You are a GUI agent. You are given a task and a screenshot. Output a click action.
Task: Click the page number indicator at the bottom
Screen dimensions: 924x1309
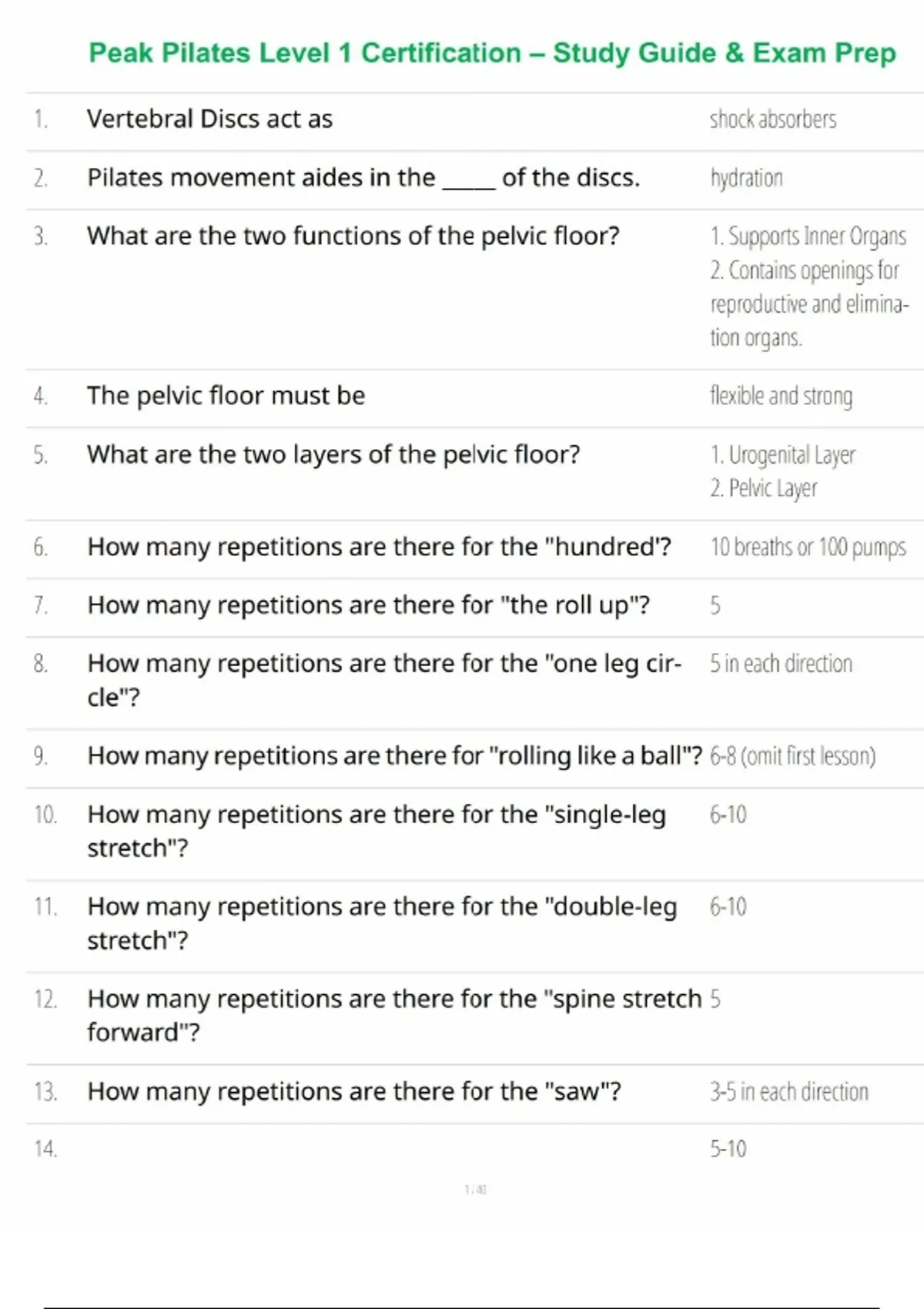tap(476, 1190)
